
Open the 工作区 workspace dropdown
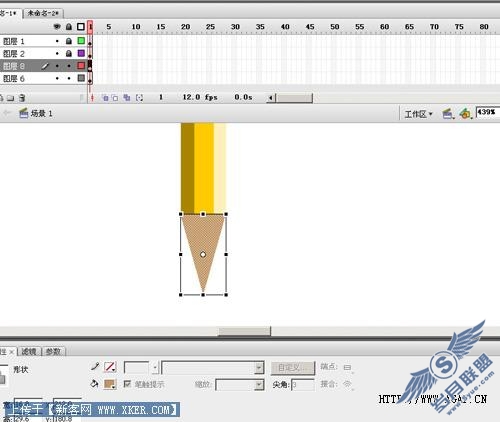418,114
